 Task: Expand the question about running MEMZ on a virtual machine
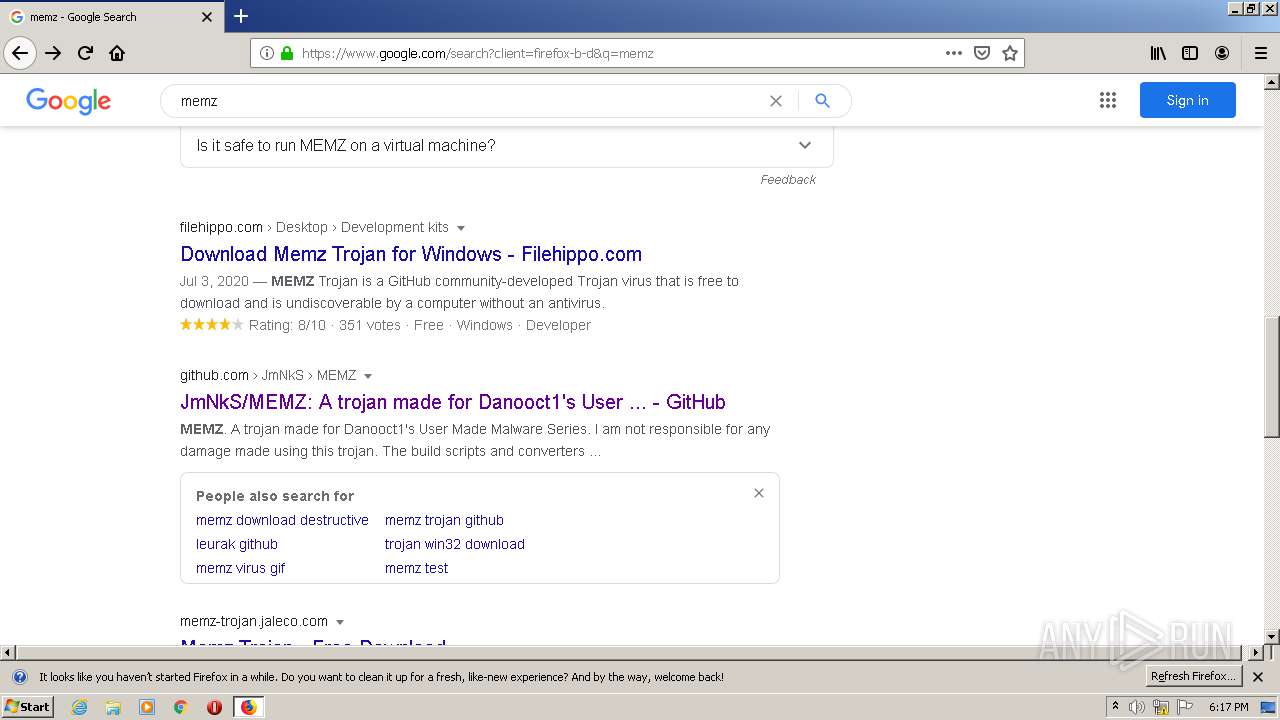507,146
